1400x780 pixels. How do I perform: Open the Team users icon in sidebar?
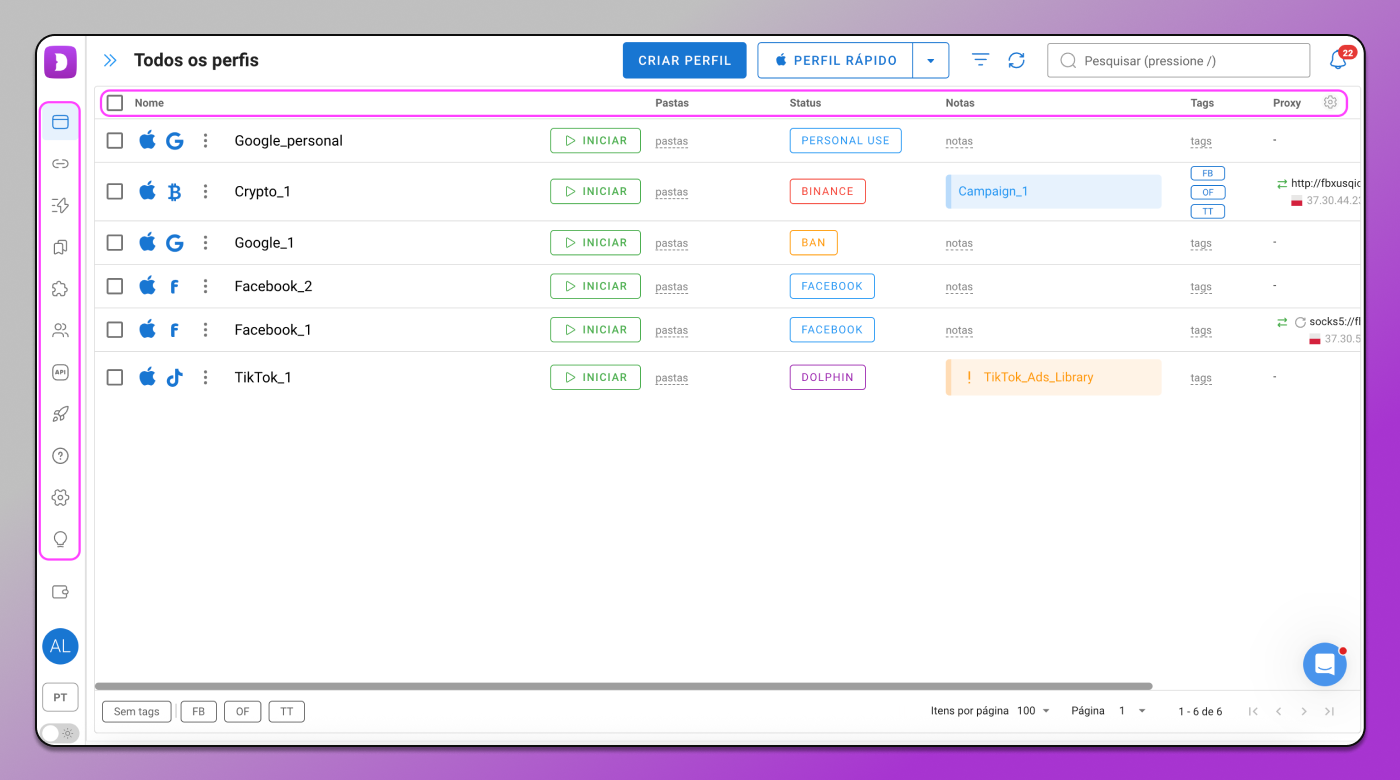click(x=60, y=330)
